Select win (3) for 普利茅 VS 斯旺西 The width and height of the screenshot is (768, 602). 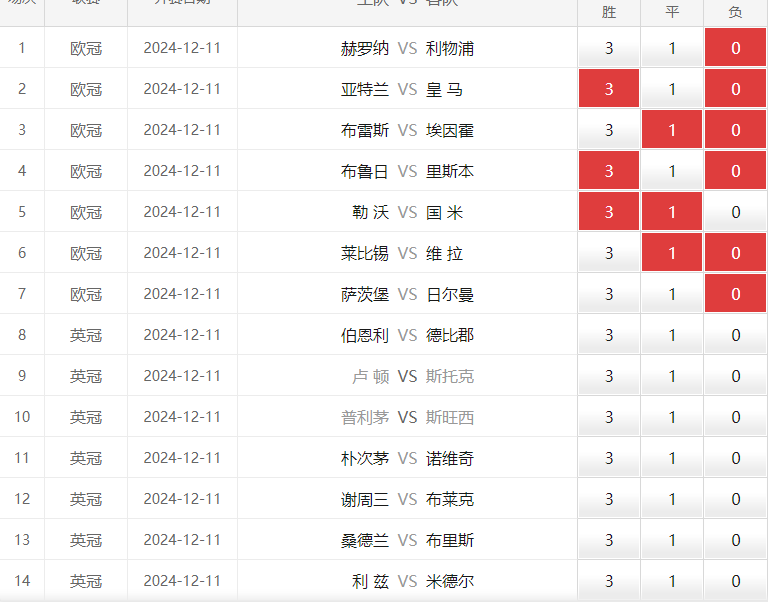609,417
